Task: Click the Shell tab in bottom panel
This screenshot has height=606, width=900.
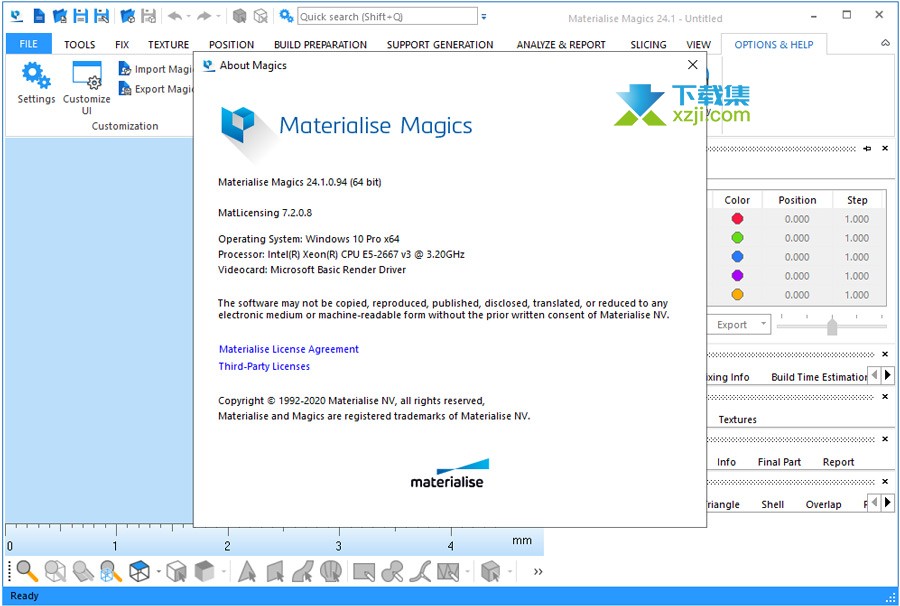Action: [x=772, y=504]
